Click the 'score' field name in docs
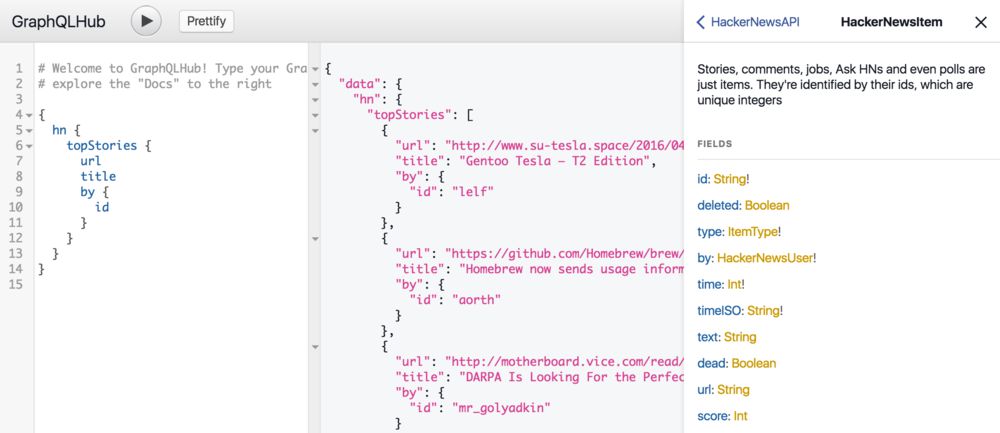Viewport: 1000px width, 433px height. coord(712,416)
